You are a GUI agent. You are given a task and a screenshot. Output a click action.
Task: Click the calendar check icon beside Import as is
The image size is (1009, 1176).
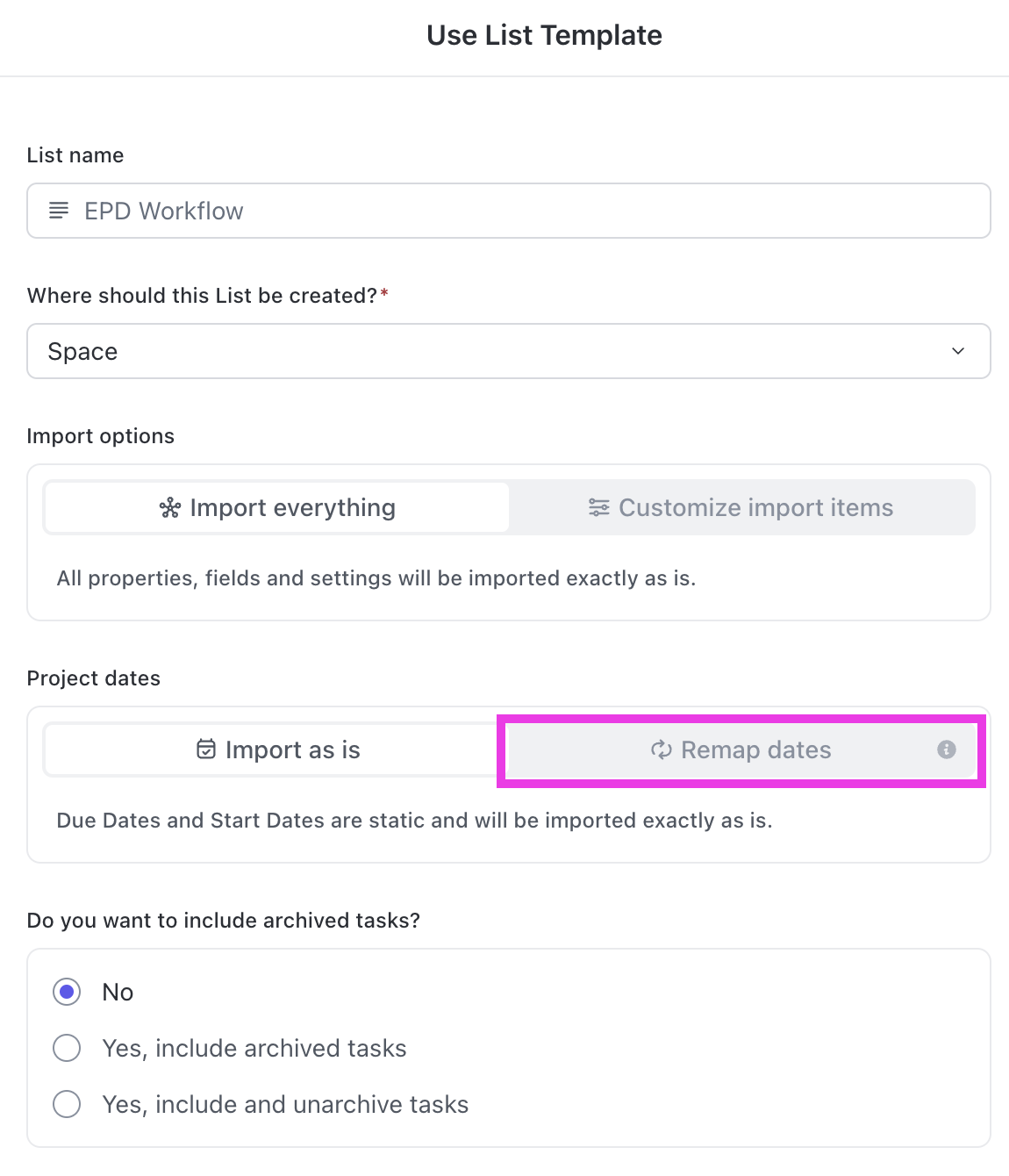(206, 749)
